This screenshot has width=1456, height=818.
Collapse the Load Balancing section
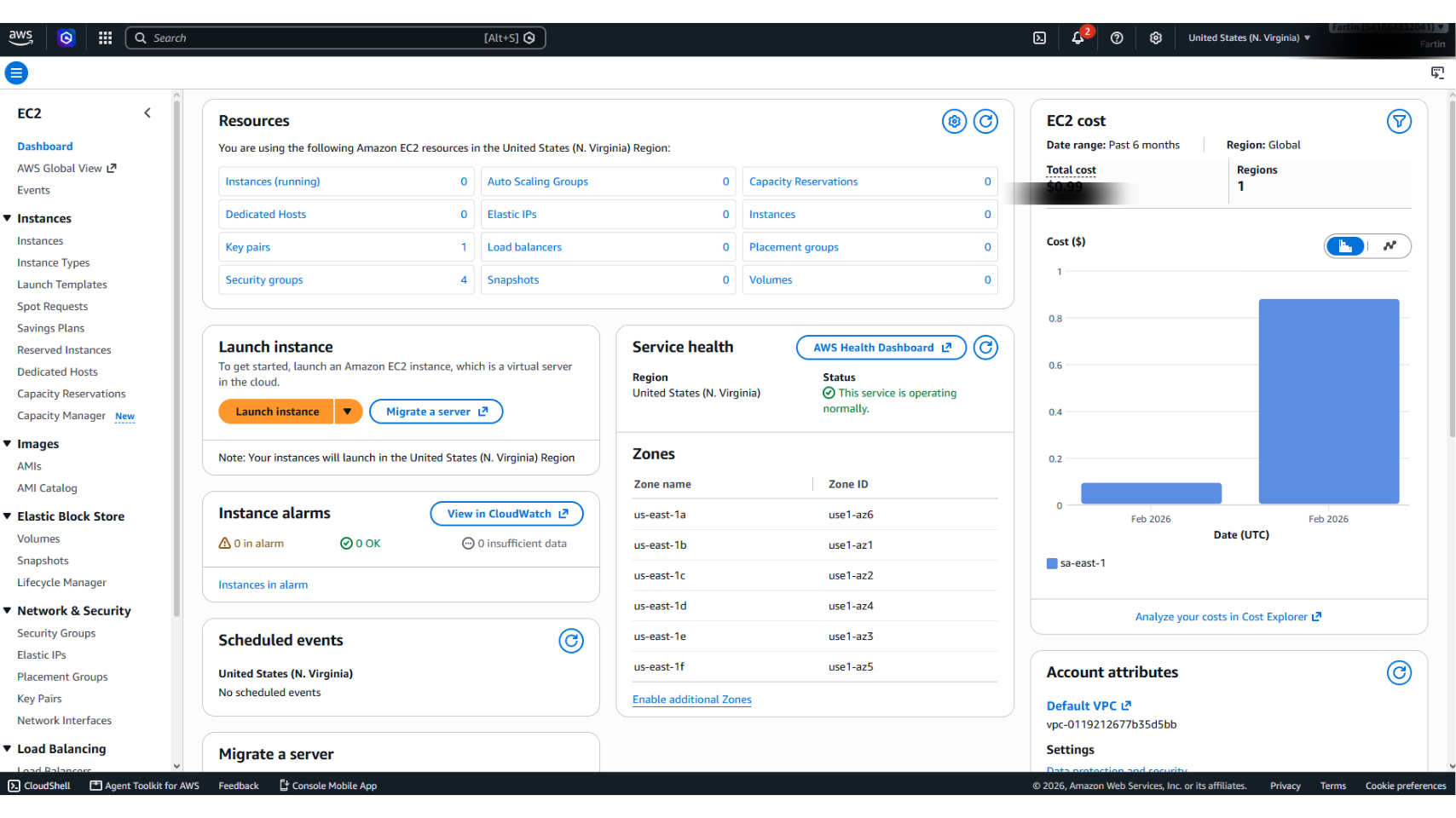tap(8, 749)
